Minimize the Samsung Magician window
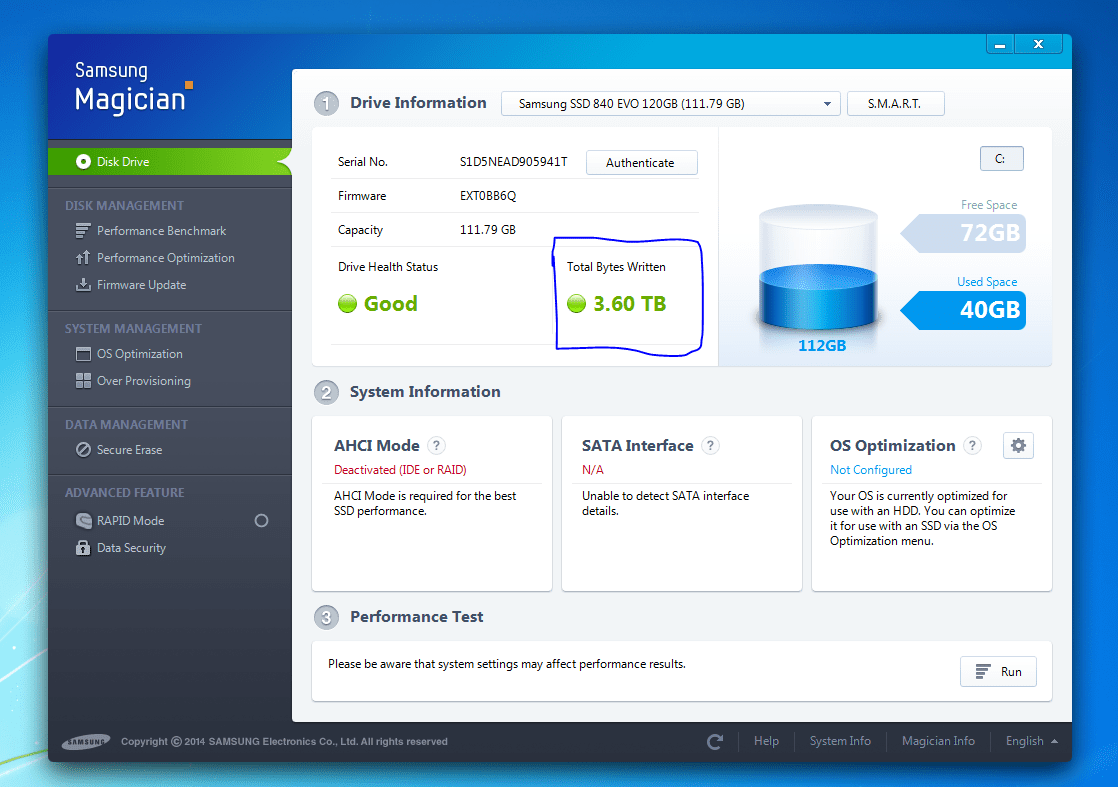Image resolution: width=1118 pixels, height=787 pixels. click(x=1000, y=44)
